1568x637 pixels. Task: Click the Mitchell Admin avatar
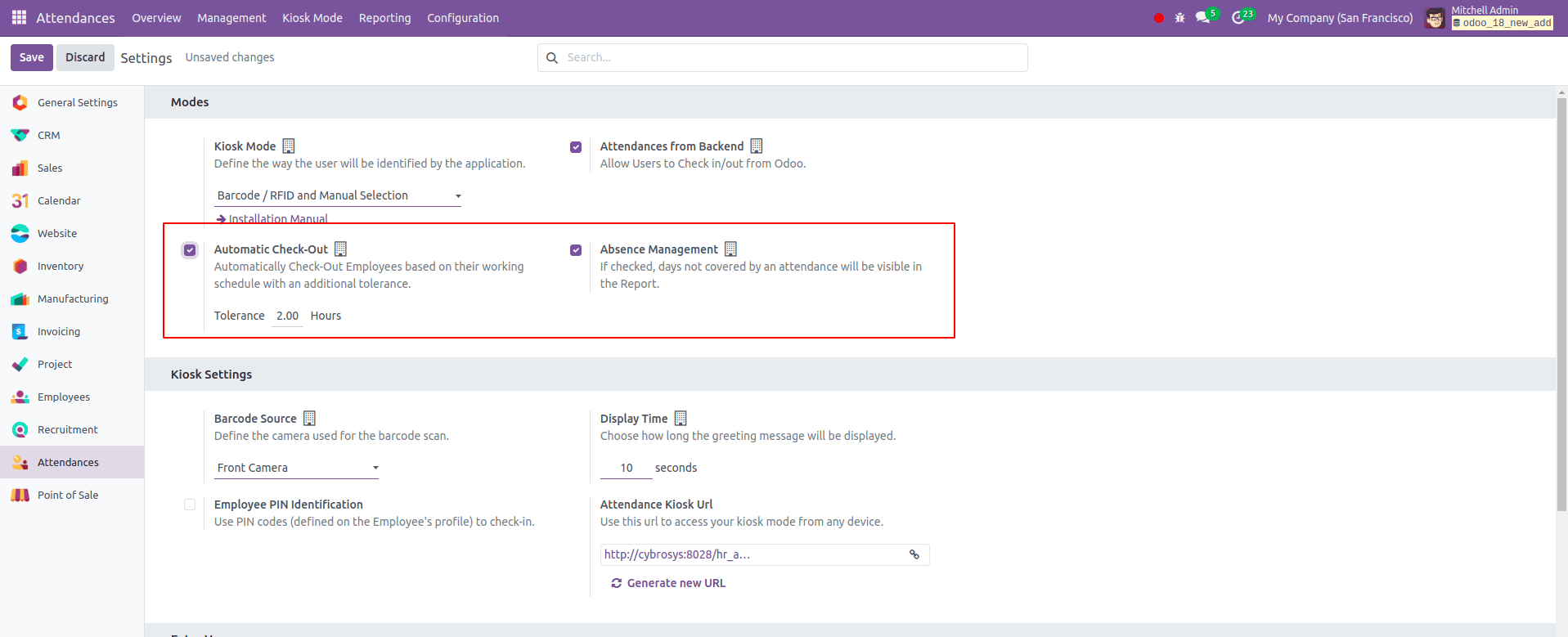(1434, 18)
